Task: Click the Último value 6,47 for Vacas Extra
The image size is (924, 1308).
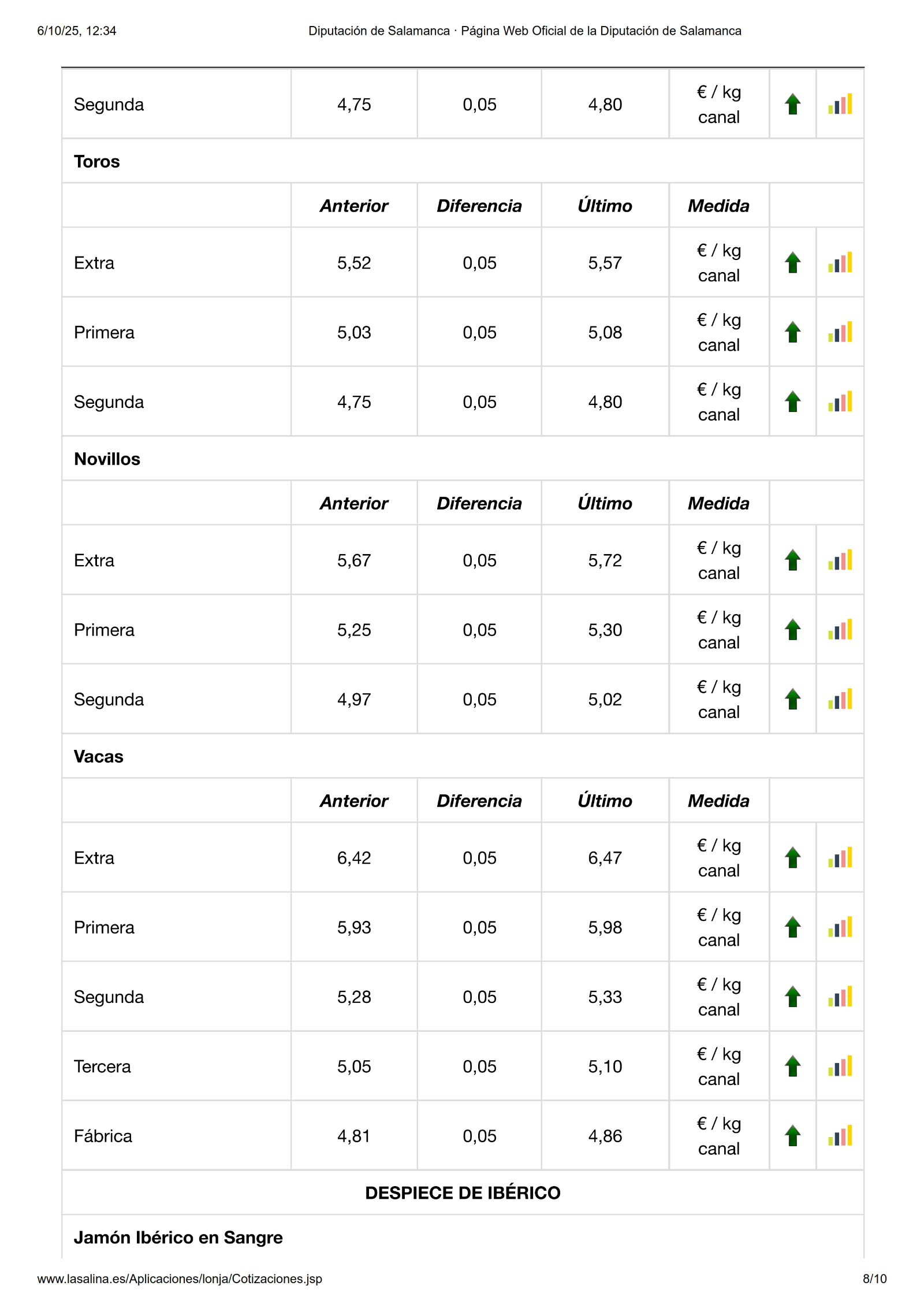Action: (x=605, y=858)
